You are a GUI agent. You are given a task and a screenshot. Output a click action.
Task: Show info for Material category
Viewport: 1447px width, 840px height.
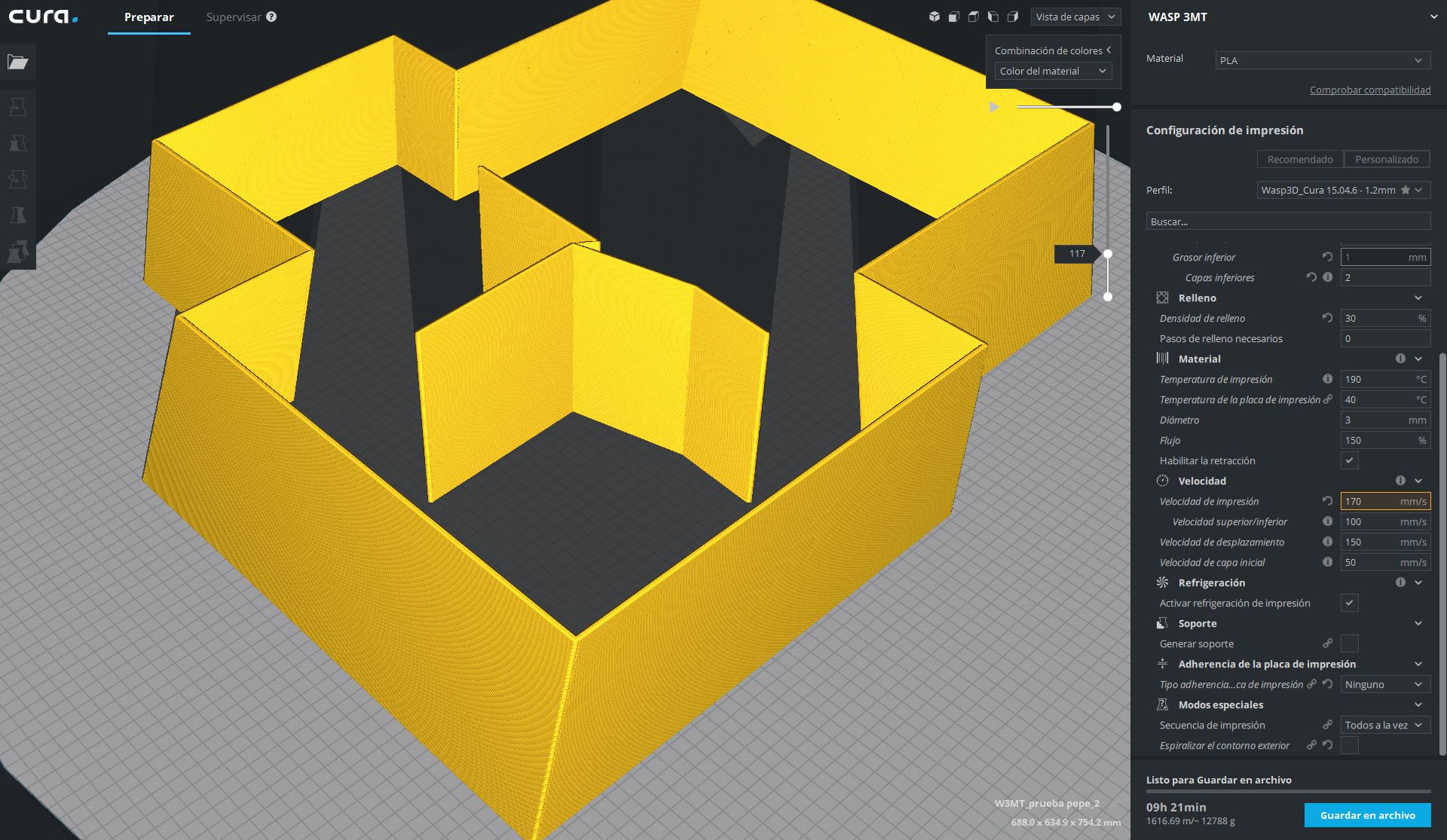(x=1400, y=359)
